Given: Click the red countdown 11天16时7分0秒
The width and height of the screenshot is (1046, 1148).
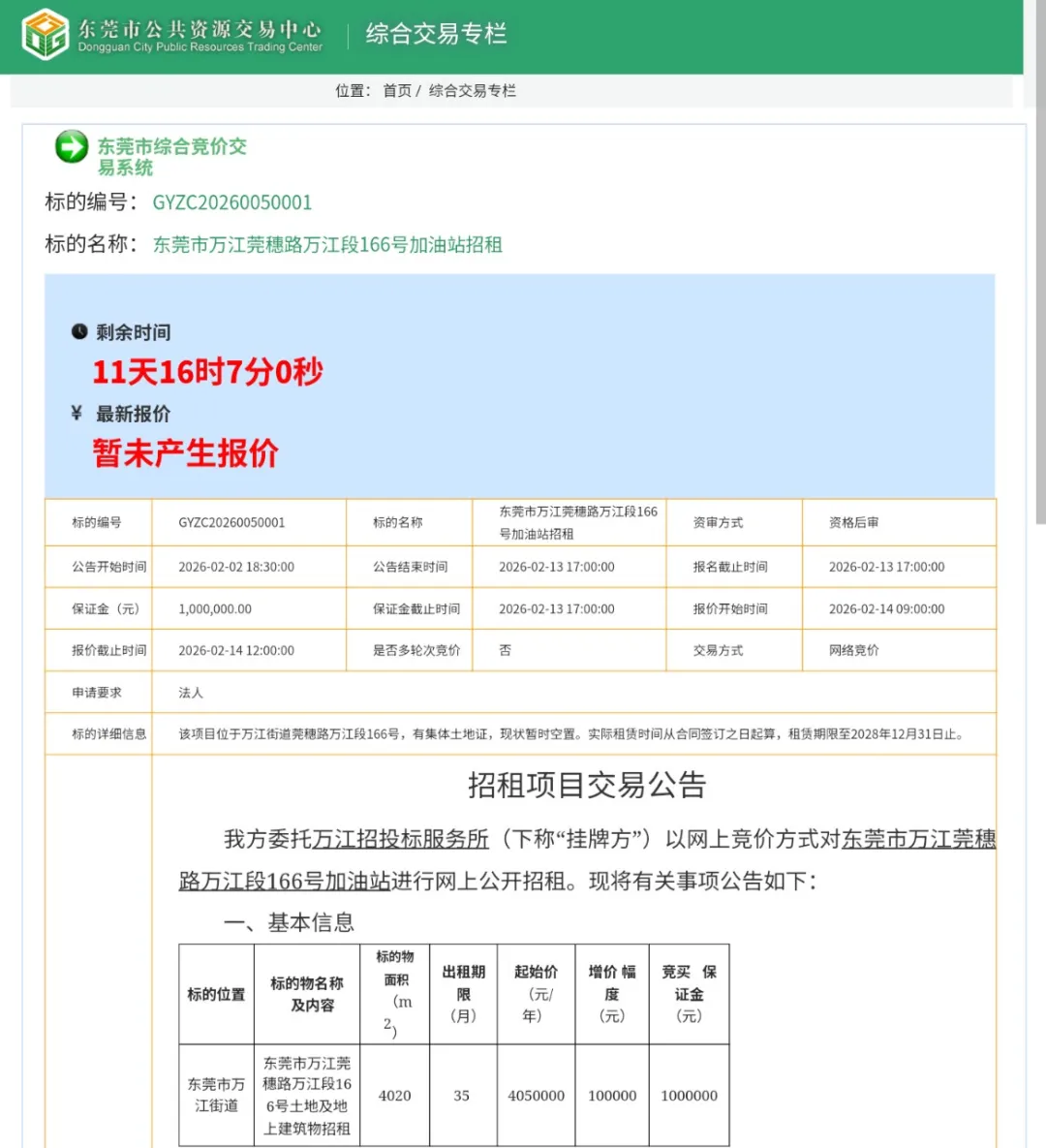Looking at the screenshot, I should [x=207, y=372].
